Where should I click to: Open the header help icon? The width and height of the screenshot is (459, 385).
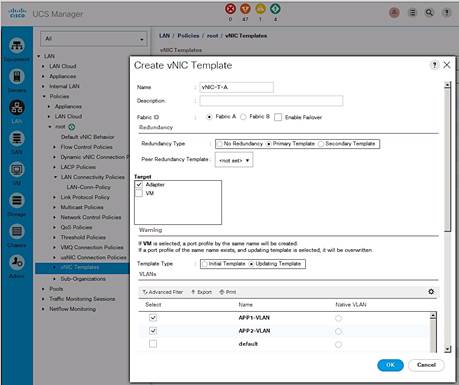click(446, 13)
